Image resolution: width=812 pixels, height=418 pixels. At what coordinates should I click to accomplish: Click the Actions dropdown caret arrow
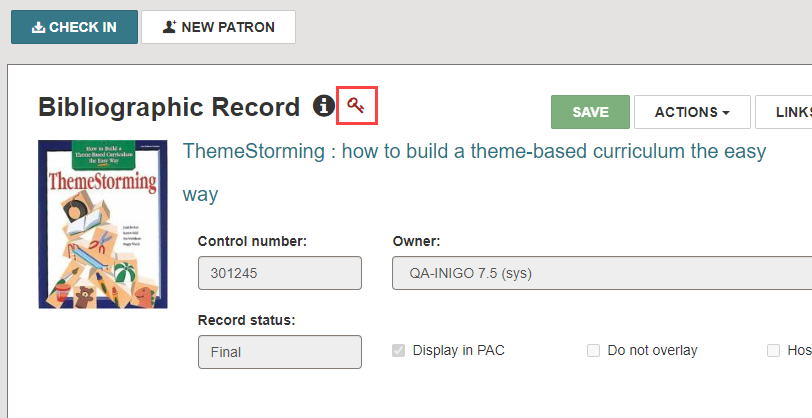point(726,113)
